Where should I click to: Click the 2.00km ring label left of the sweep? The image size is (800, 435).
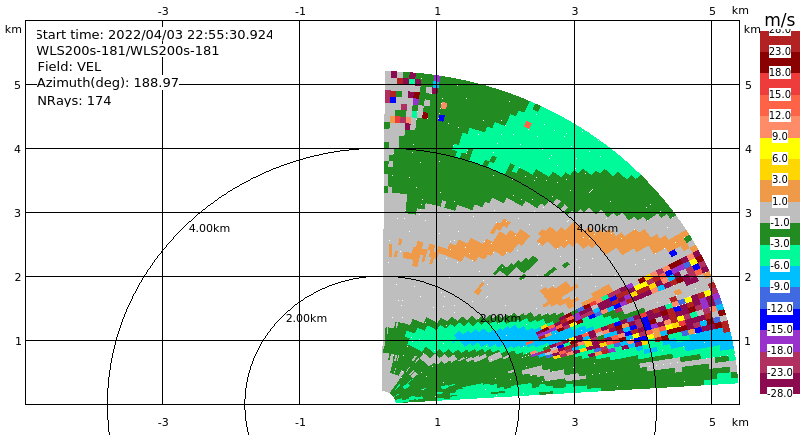pos(306,318)
